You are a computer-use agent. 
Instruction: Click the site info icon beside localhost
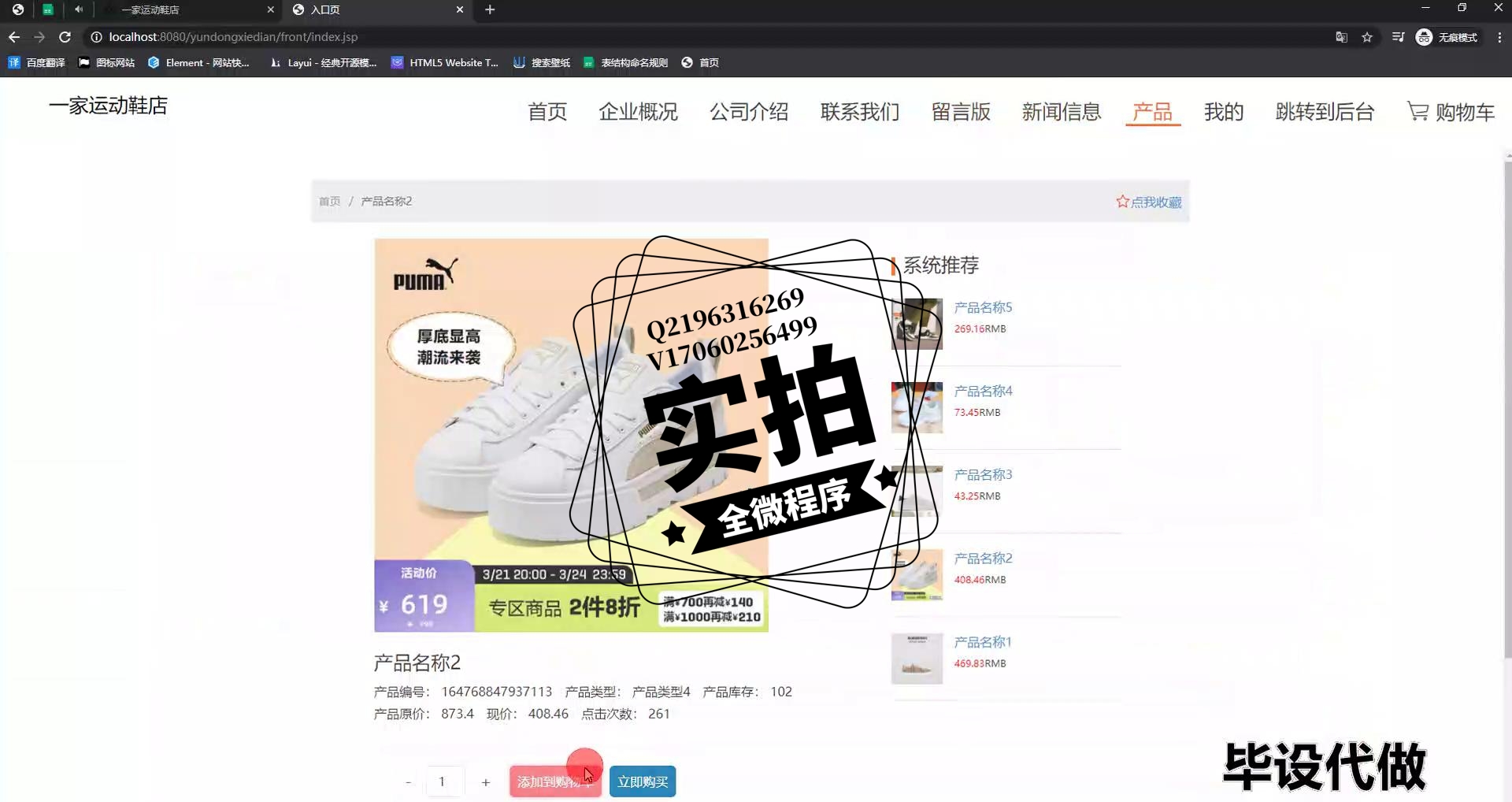tap(96, 37)
